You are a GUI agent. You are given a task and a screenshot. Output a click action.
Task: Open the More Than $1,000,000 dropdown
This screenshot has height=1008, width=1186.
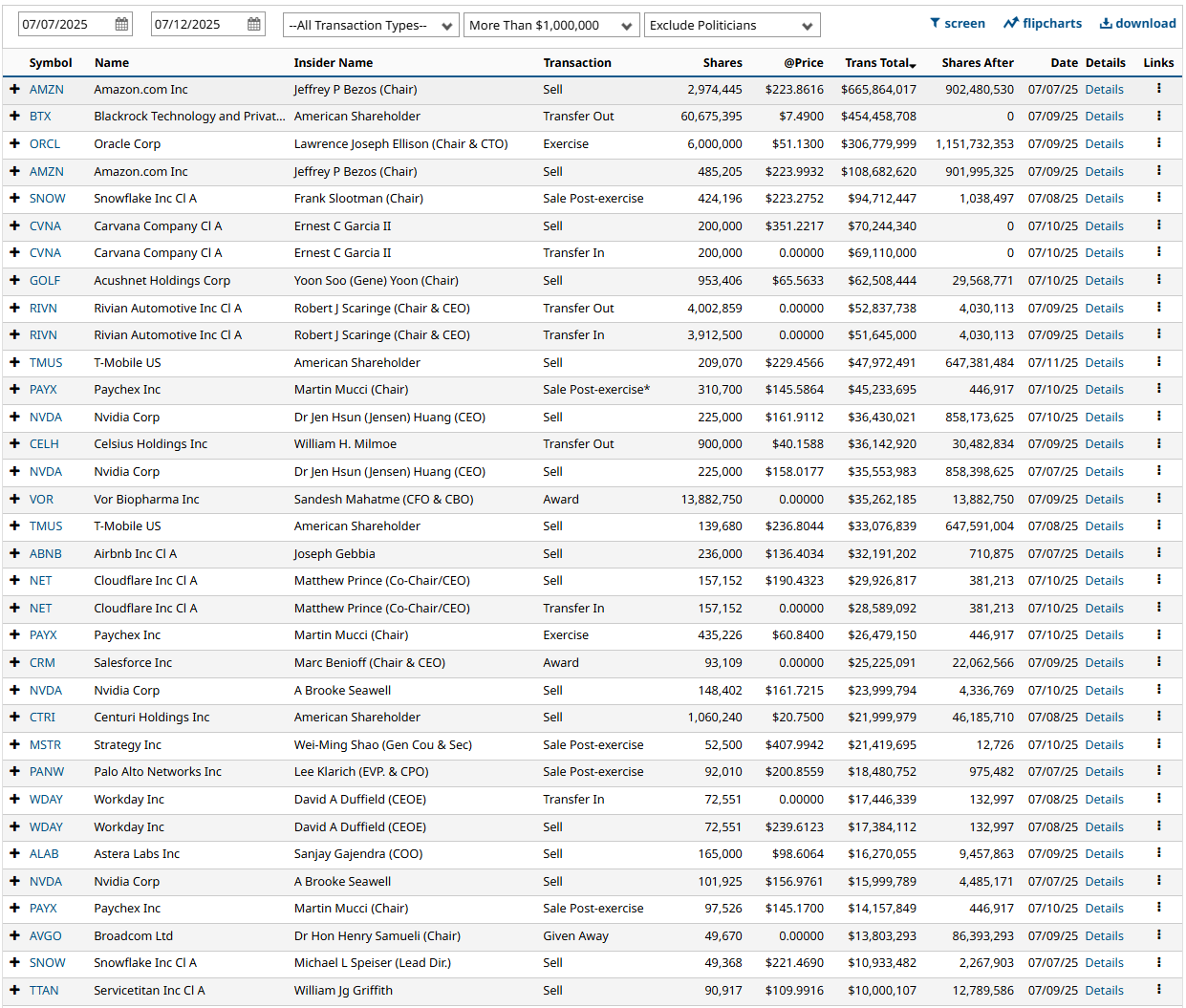coord(551,25)
